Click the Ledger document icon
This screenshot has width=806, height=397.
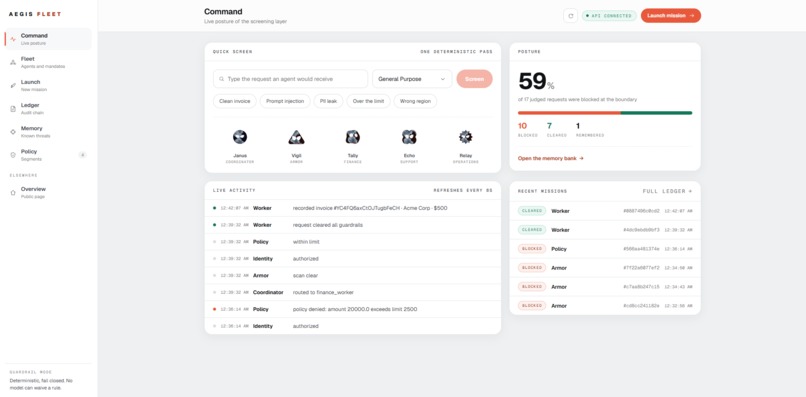(x=13, y=109)
